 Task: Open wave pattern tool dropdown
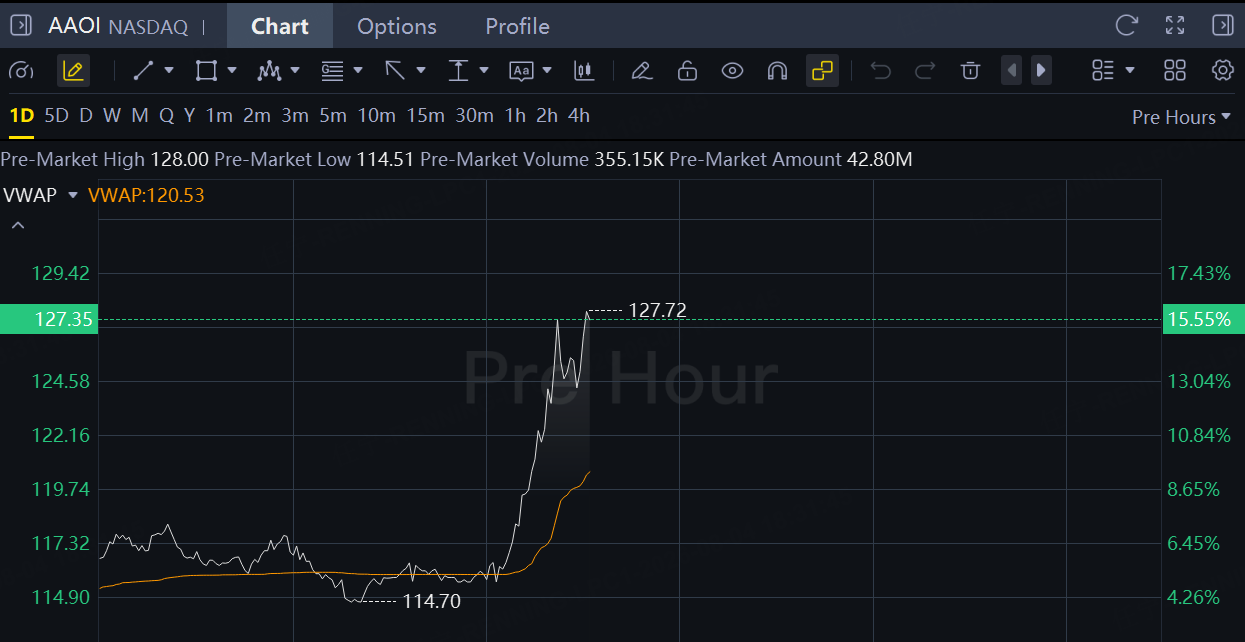295,71
